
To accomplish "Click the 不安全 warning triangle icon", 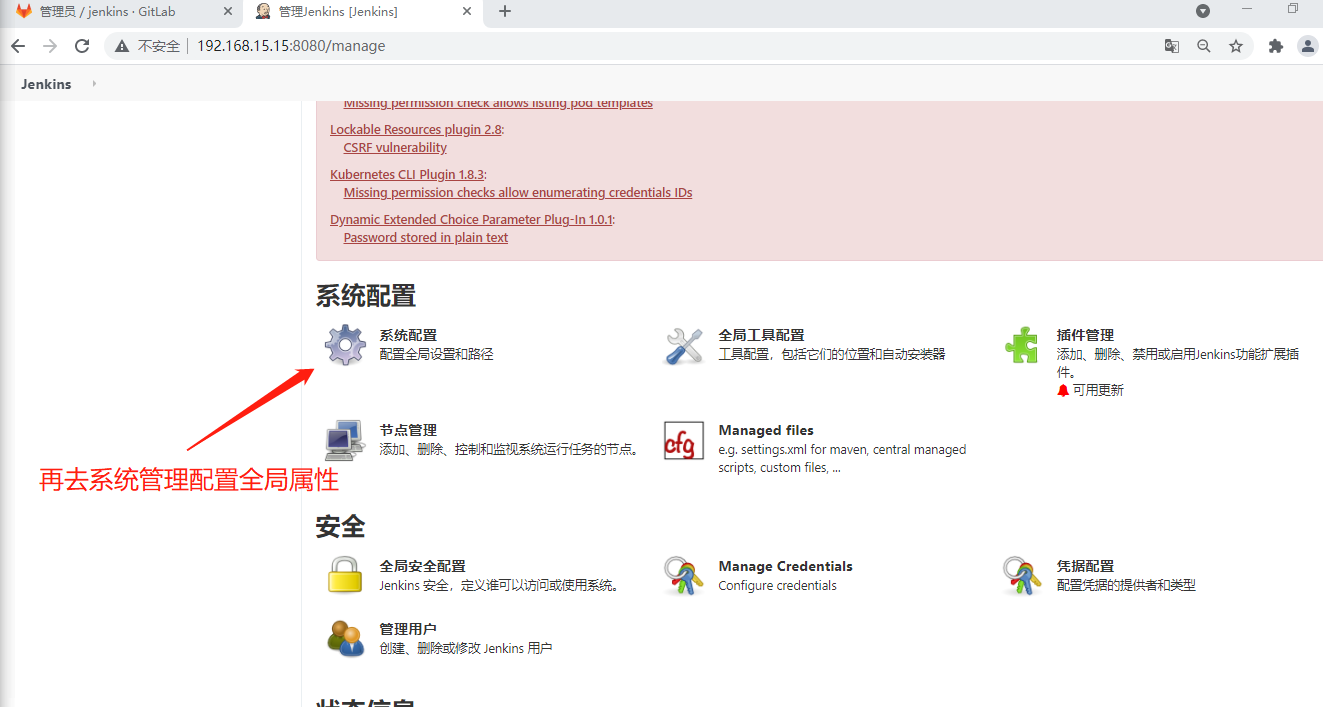I will (x=122, y=46).
